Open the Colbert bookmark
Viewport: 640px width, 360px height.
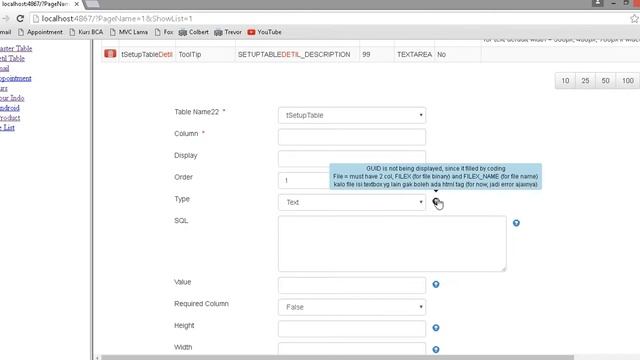click(194, 32)
